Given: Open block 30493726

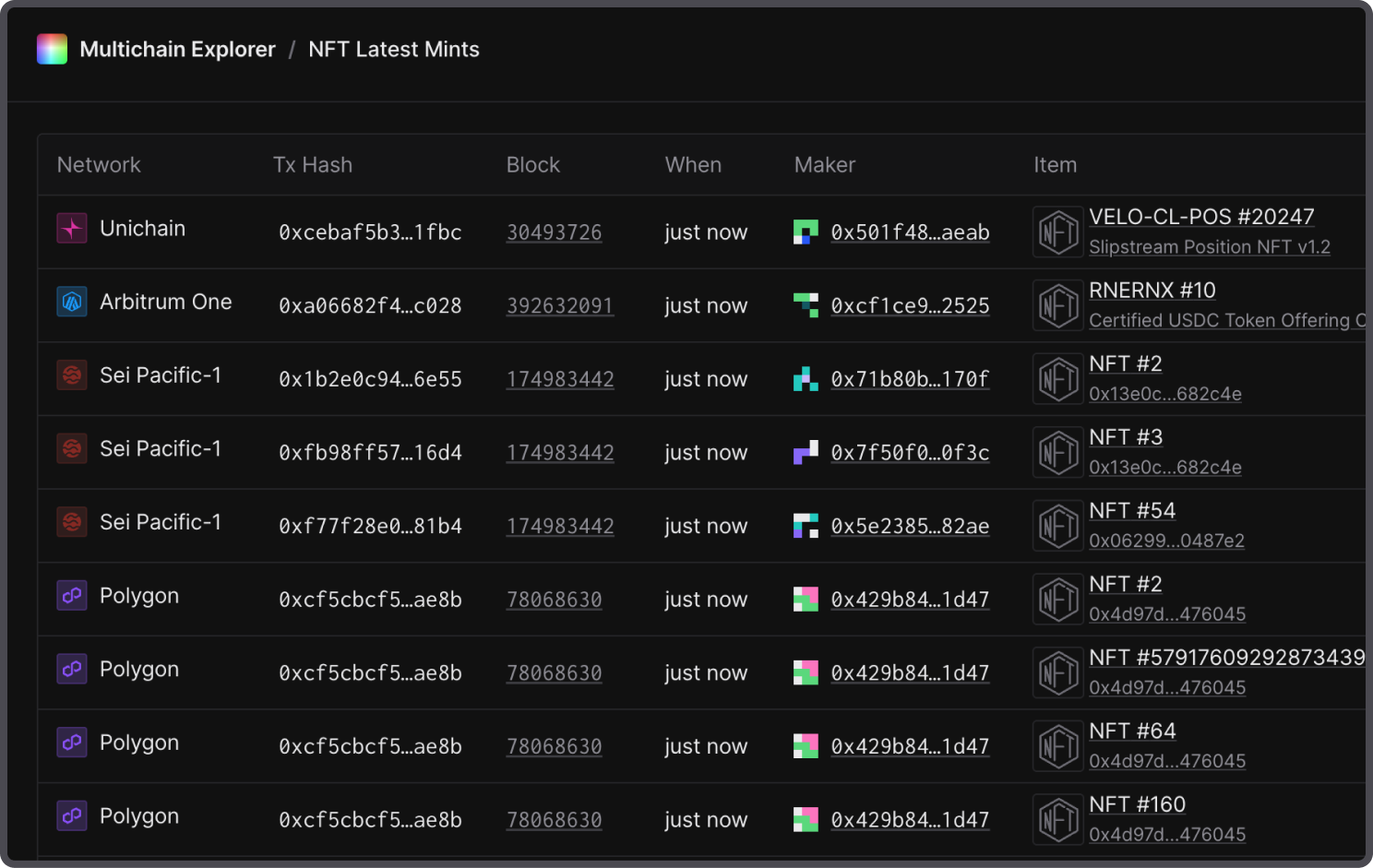Looking at the screenshot, I should (x=554, y=232).
